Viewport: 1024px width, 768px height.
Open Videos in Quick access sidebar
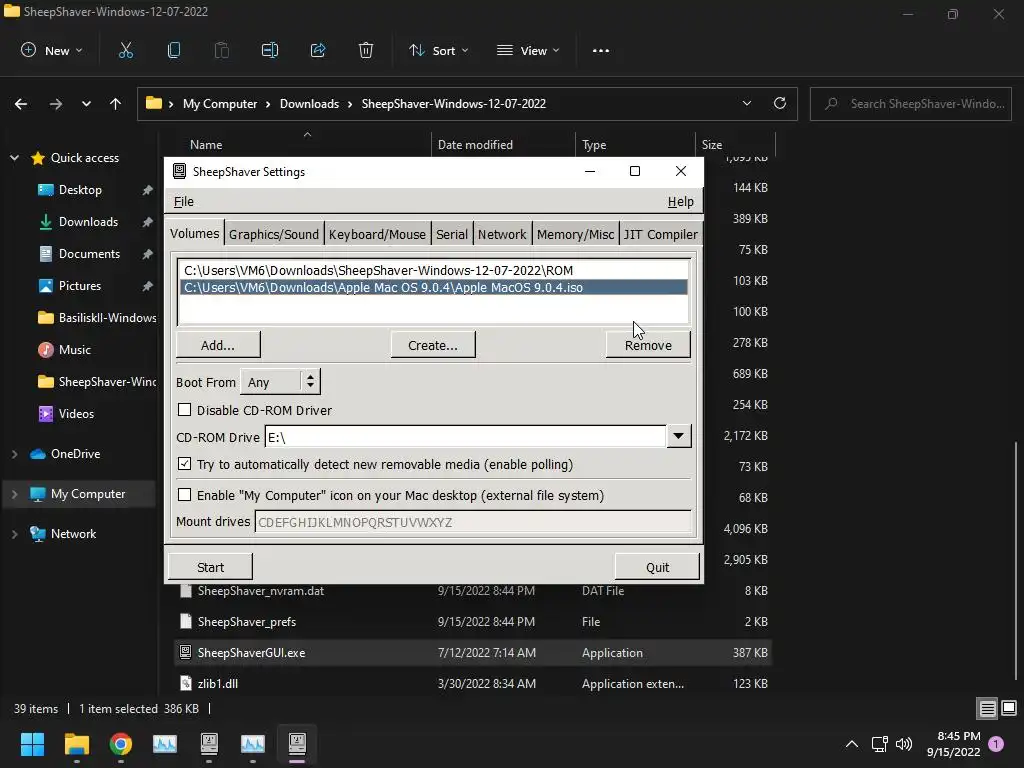click(76, 414)
